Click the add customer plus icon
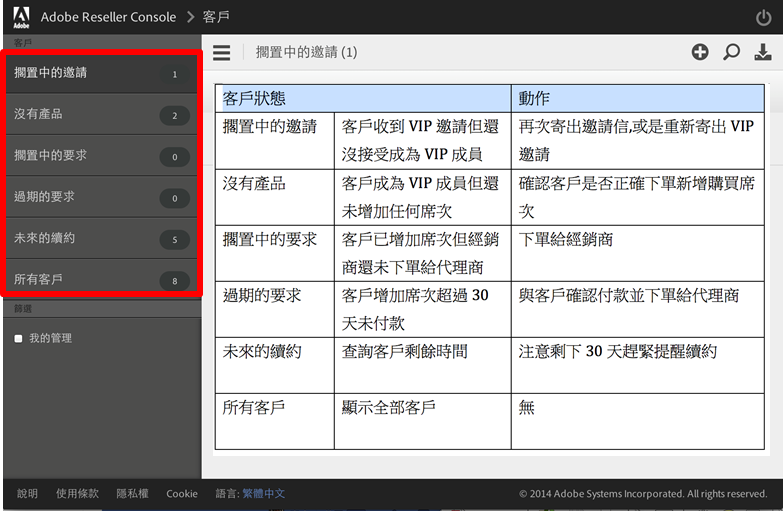This screenshot has width=783, height=511. pyautogui.click(x=700, y=52)
